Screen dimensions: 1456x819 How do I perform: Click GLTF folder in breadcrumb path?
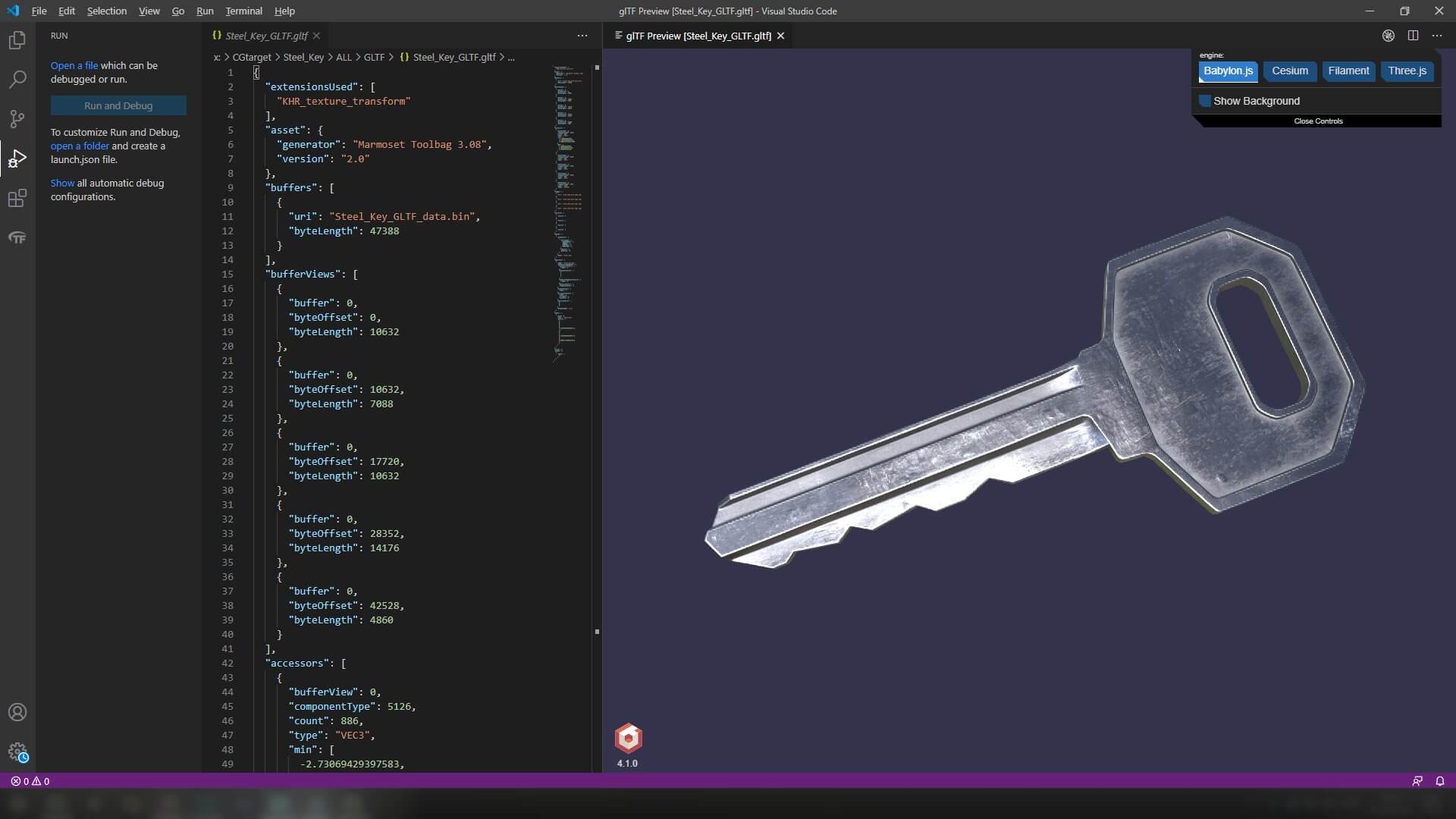pos(374,57)
